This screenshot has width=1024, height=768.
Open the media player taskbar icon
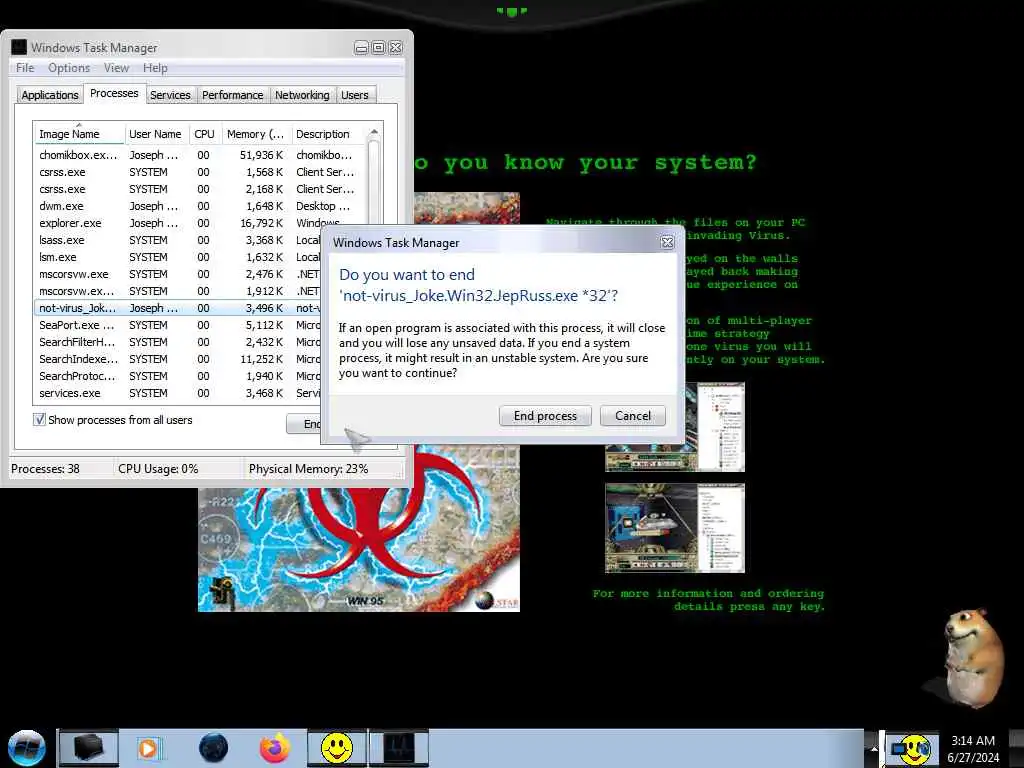point(149,748)
